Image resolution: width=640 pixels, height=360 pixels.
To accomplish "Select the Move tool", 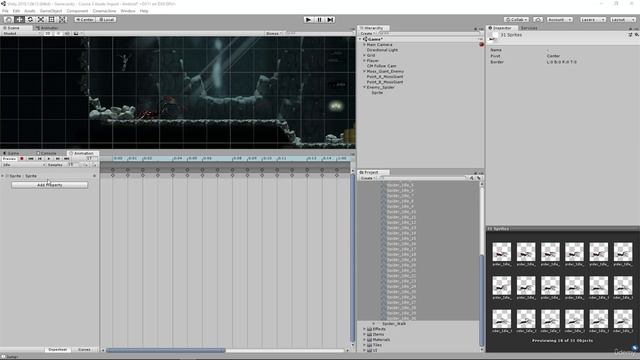I will click(x=19, y=20).
